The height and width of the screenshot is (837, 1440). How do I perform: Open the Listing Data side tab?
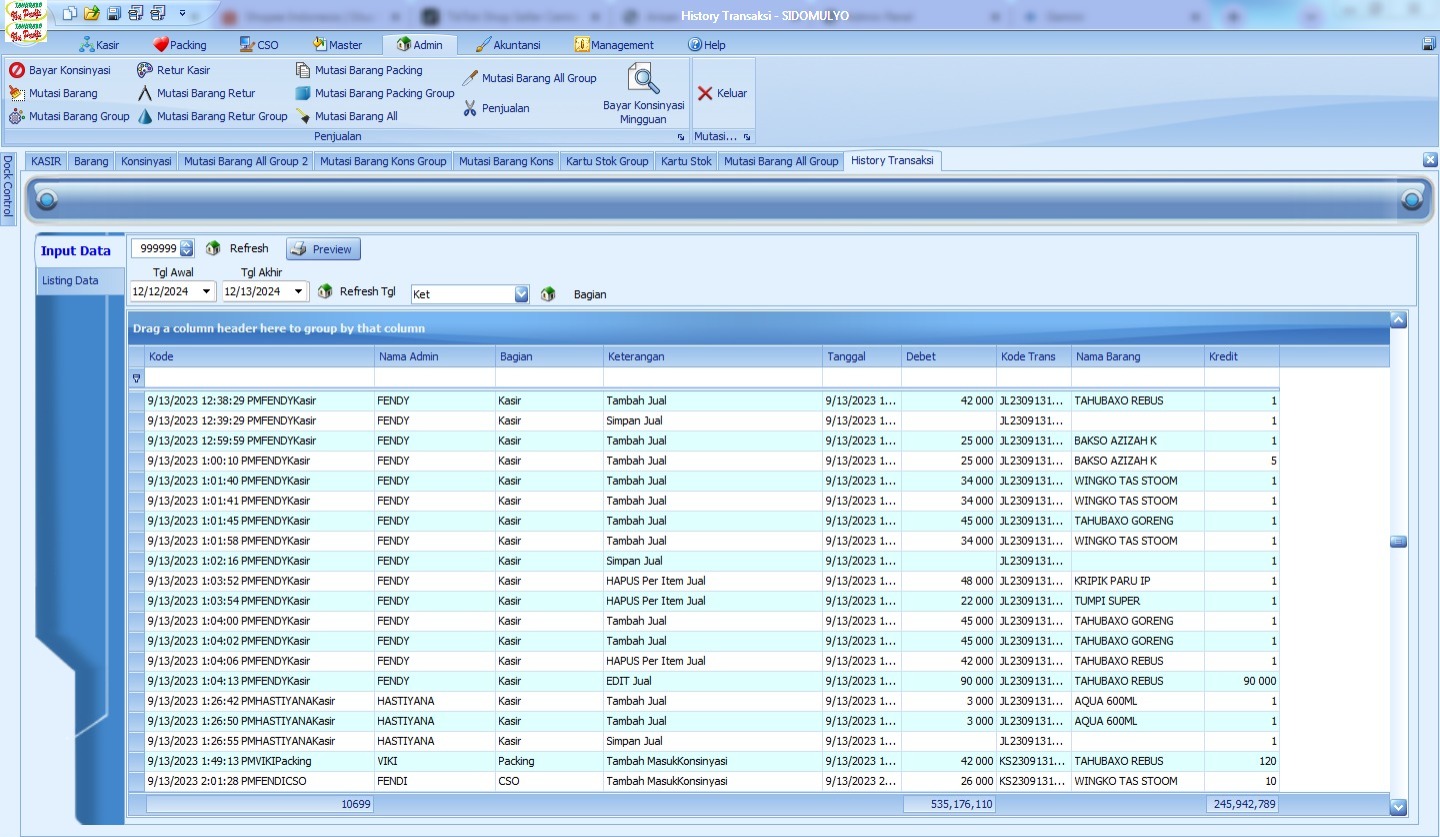pos(70,281)
